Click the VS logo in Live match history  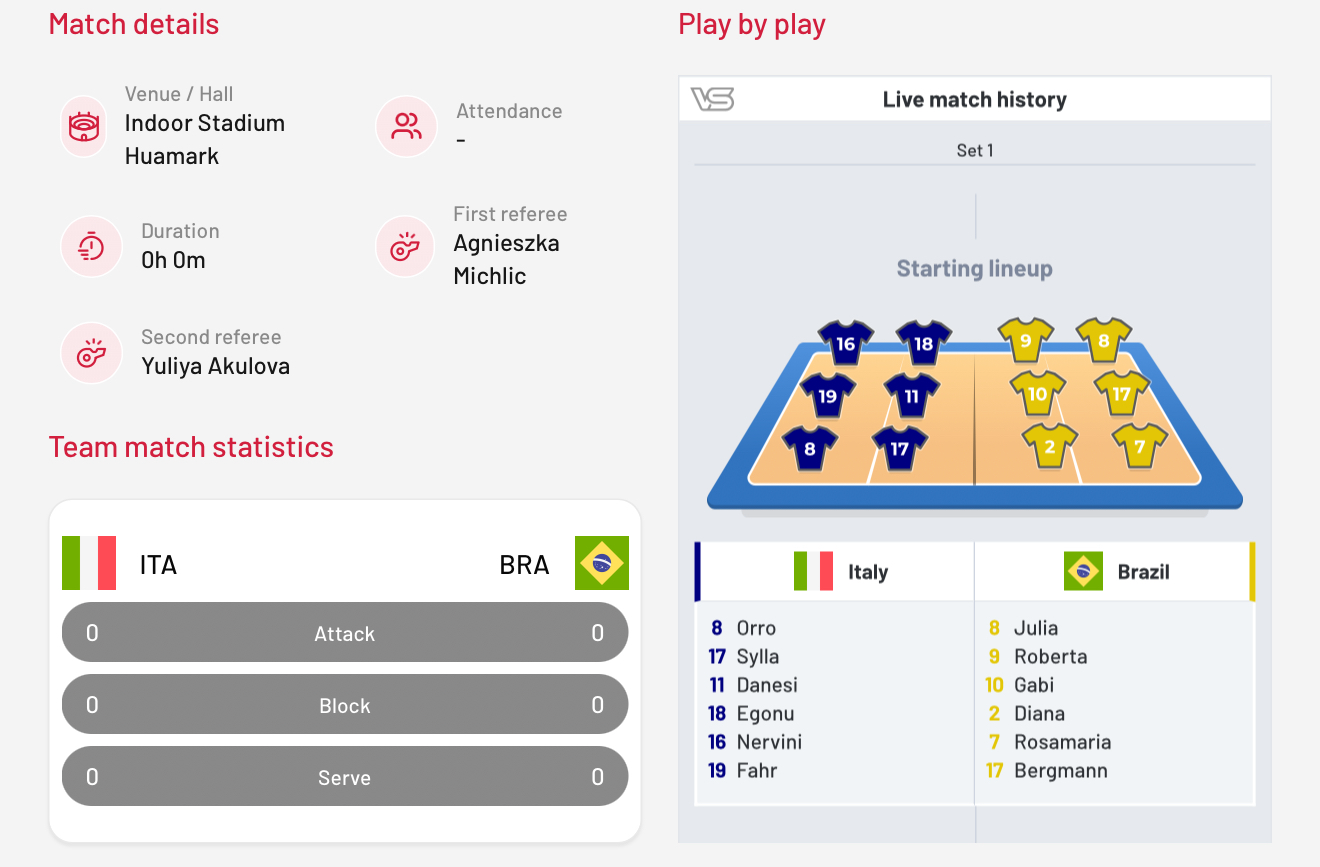712,99
